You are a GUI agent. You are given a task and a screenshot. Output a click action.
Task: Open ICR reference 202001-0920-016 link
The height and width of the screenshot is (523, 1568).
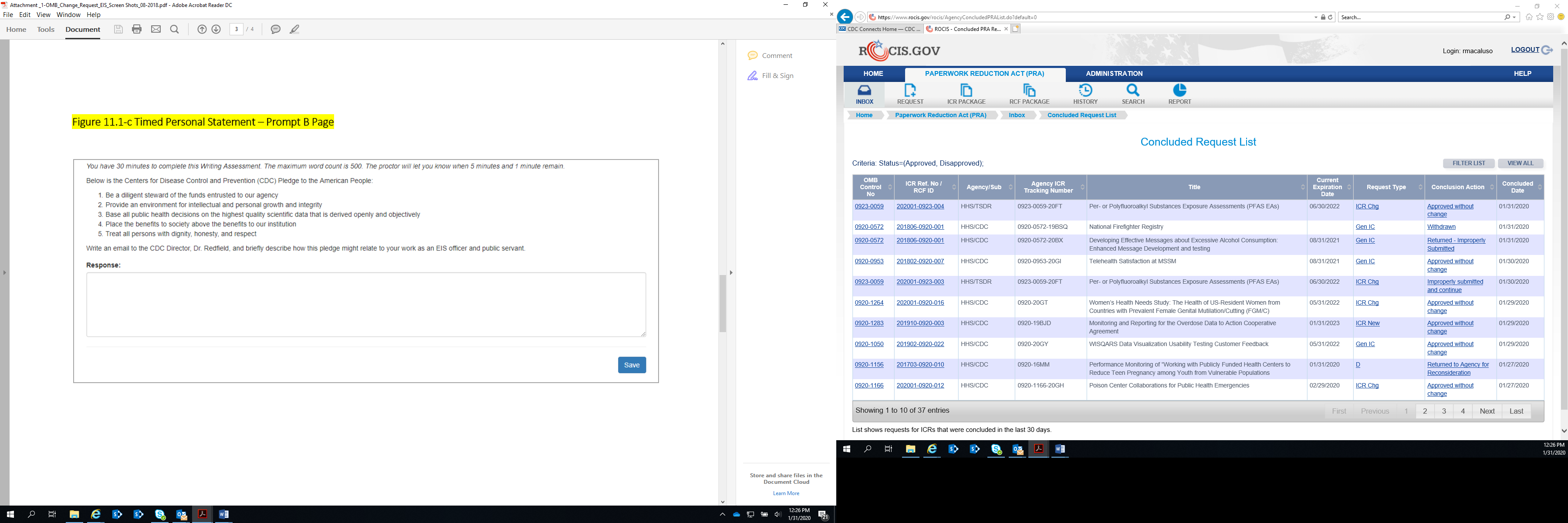point(920,302)
